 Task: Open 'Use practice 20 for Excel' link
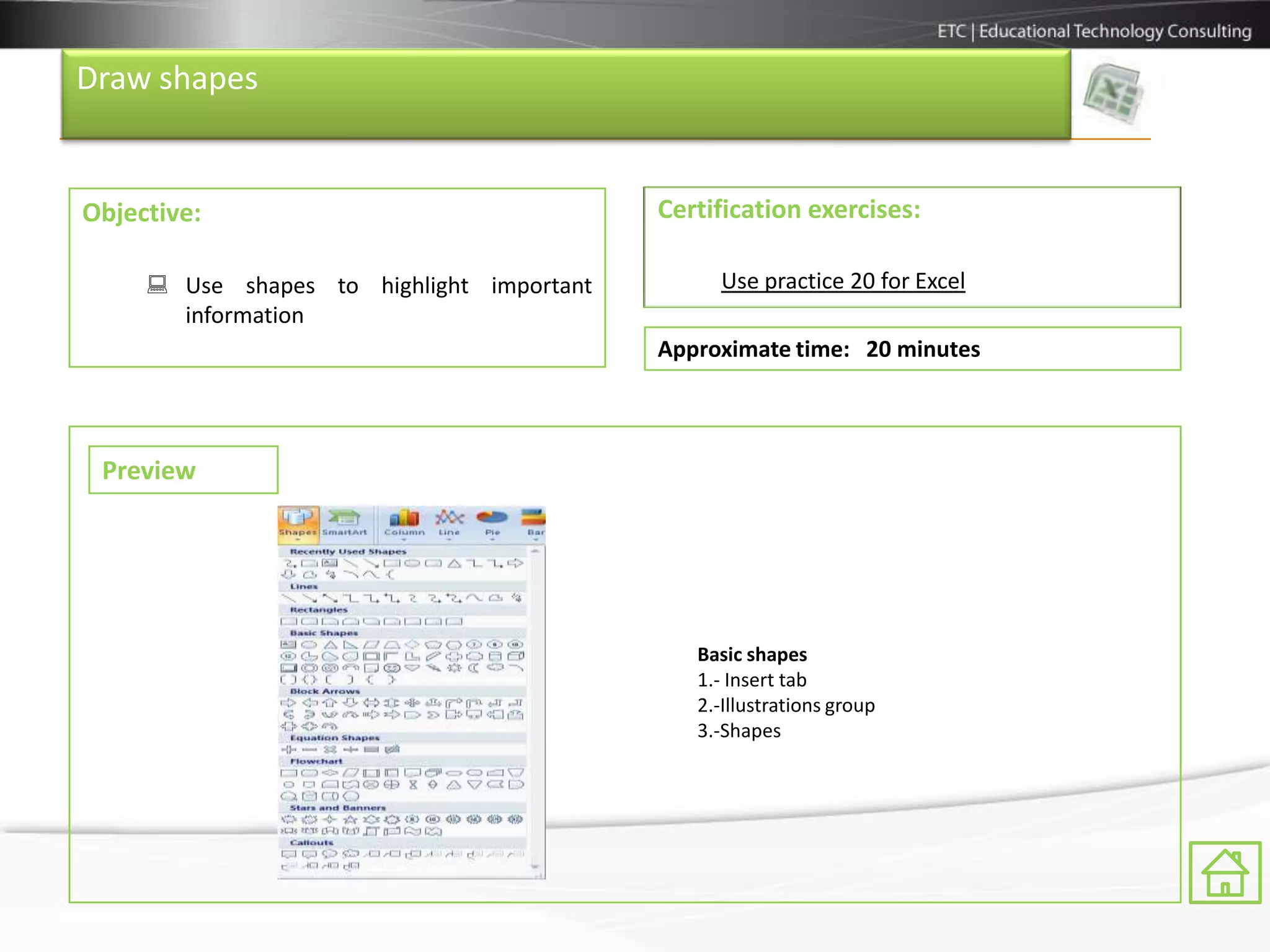click(x=843, y=281)
